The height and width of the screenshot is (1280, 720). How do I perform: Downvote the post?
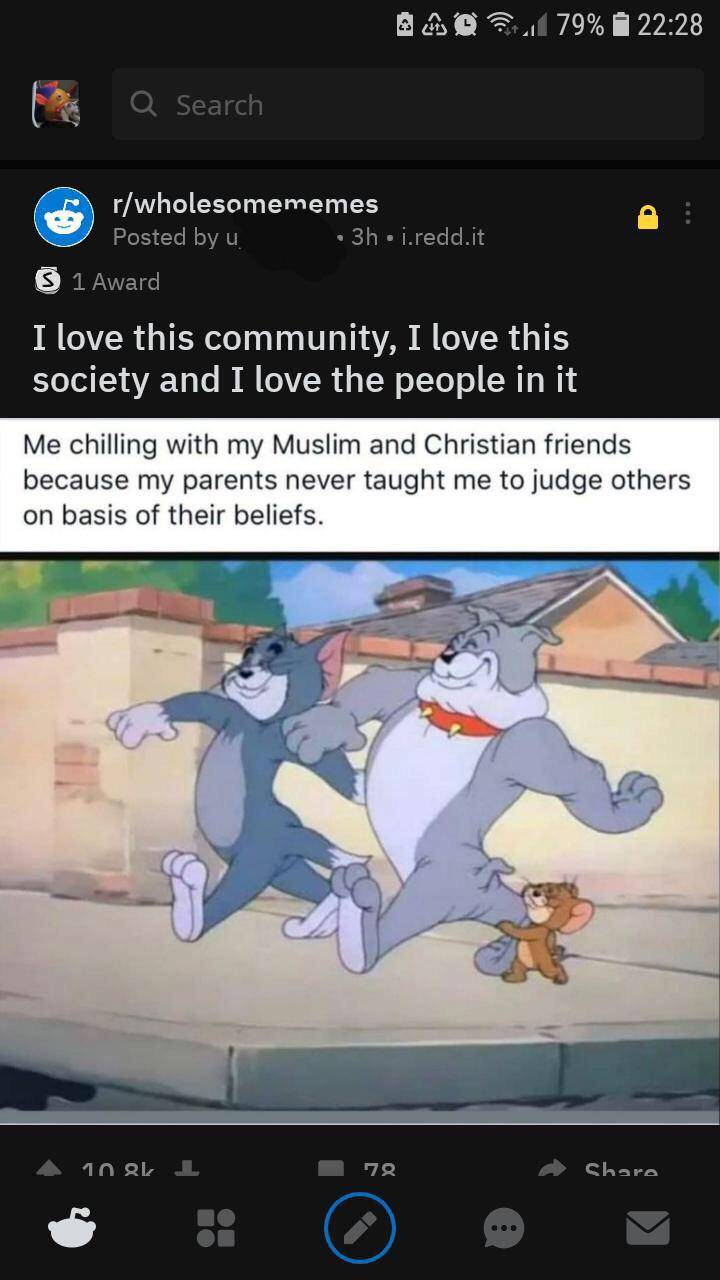pyautogui.click(x=187, y=1169)
